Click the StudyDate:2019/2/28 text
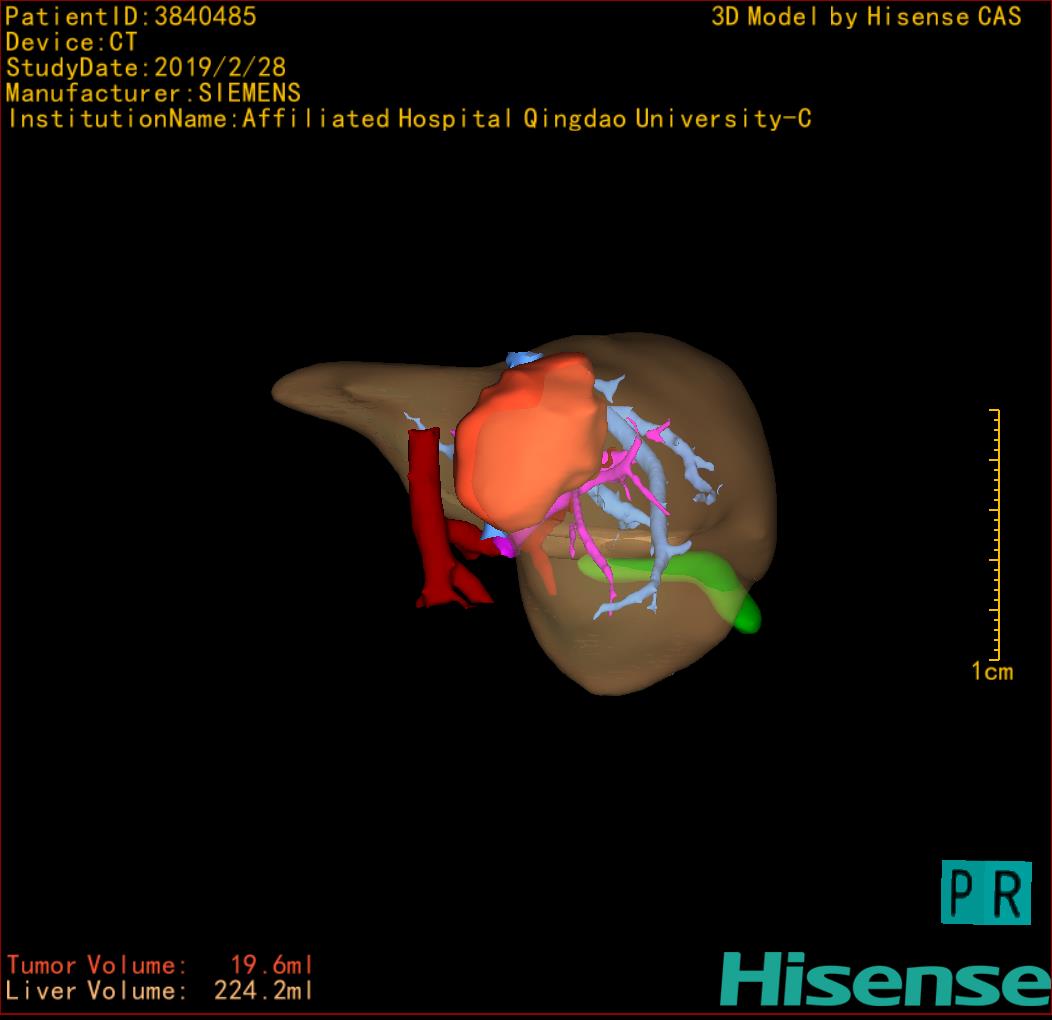The image size is (1052, 1020). (x=146, y=68)
